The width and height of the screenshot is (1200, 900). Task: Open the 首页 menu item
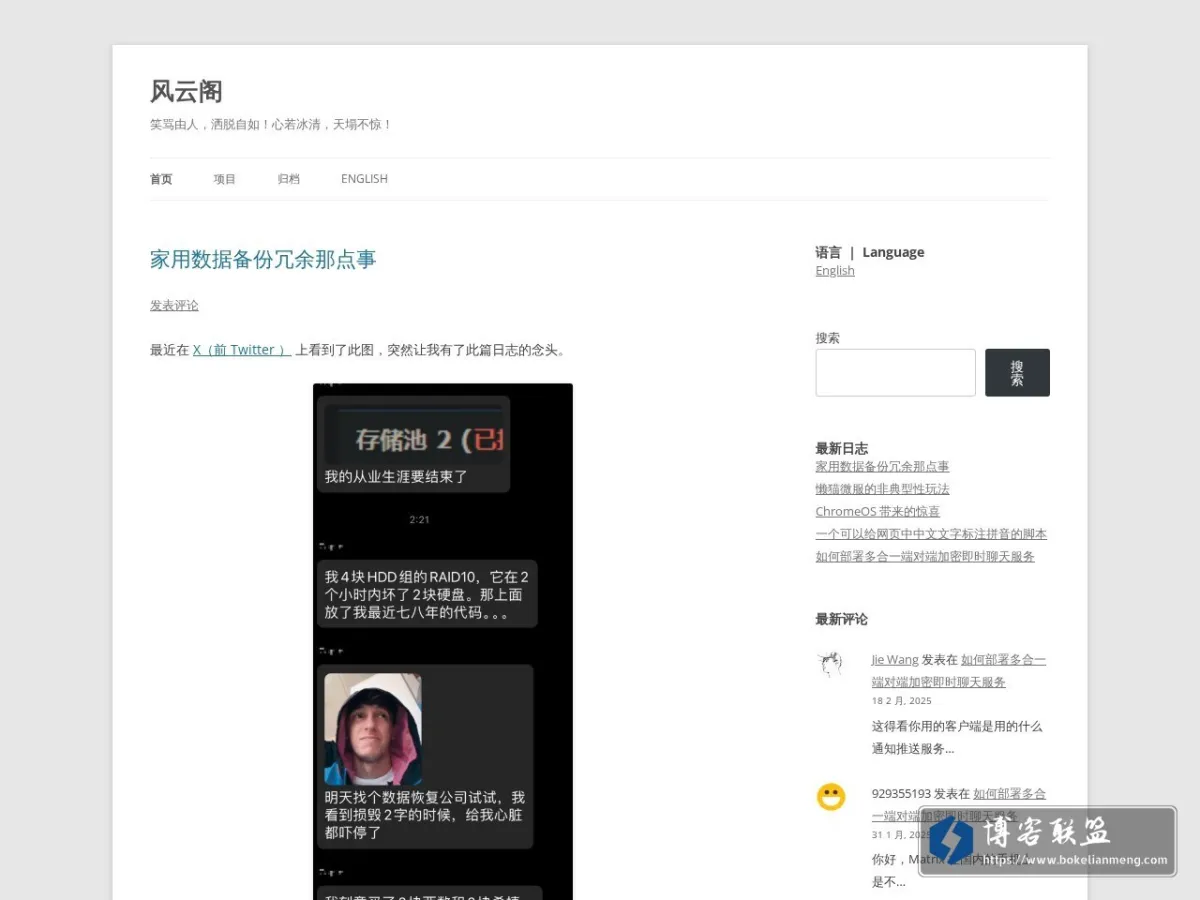[161, 179]
